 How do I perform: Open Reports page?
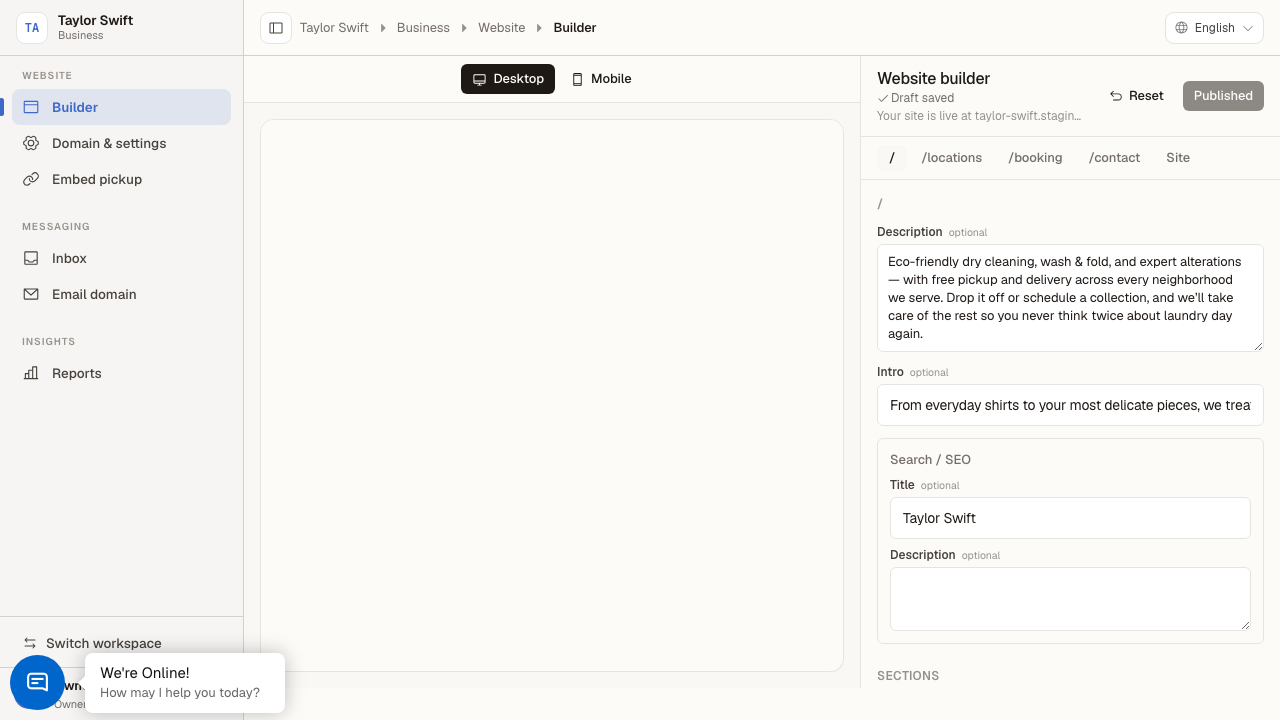[121, 373]
